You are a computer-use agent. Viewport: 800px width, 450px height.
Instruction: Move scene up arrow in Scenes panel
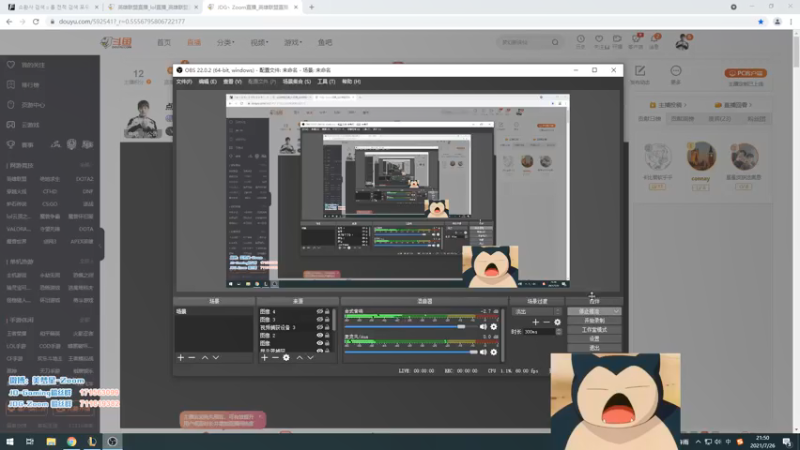coord(205,358)
